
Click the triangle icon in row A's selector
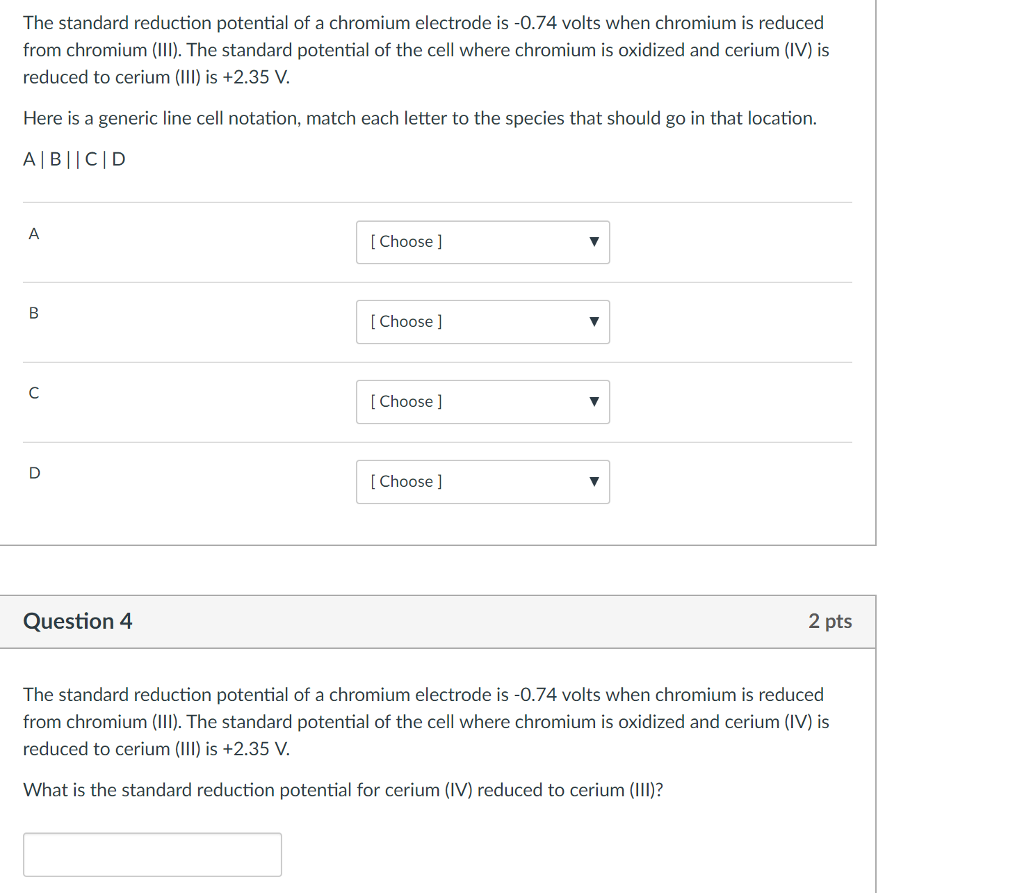(x=594, y=242)
